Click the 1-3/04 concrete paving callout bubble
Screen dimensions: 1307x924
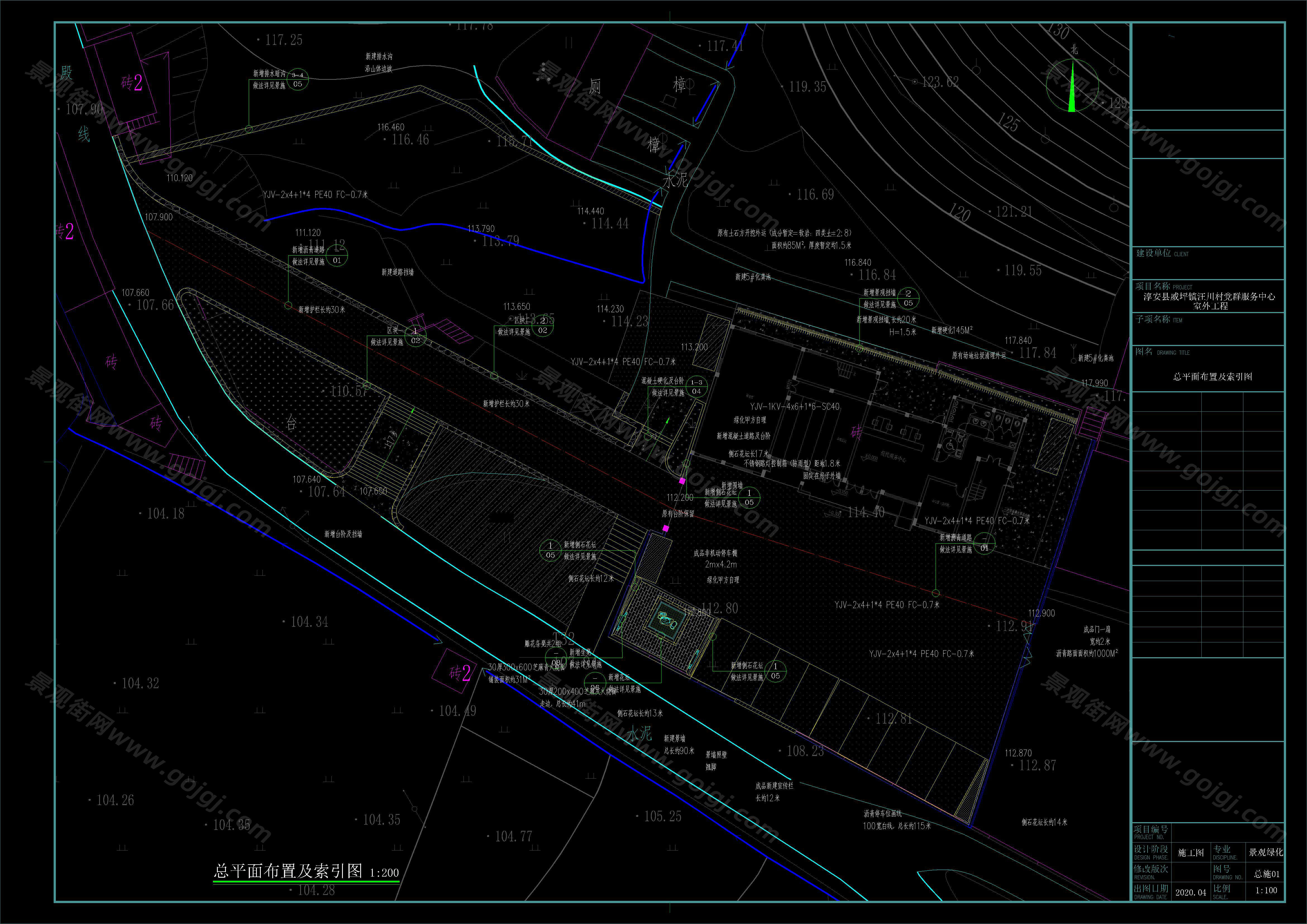[x=696, y=387]
